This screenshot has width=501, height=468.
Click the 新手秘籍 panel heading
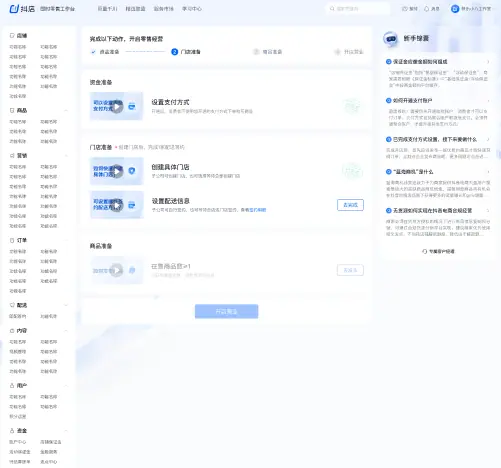pos(416,38)
